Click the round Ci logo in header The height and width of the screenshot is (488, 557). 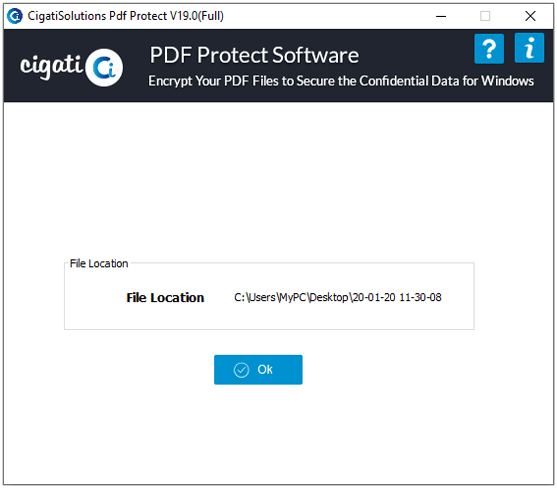click(104, 67)
